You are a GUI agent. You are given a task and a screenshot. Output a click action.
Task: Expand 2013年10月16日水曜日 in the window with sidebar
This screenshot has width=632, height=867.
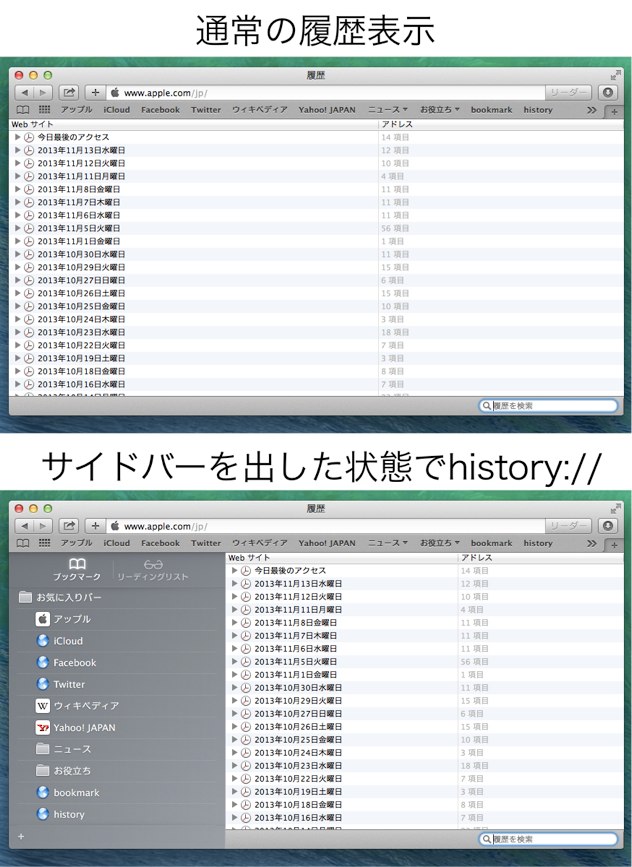tap(234, 817)
